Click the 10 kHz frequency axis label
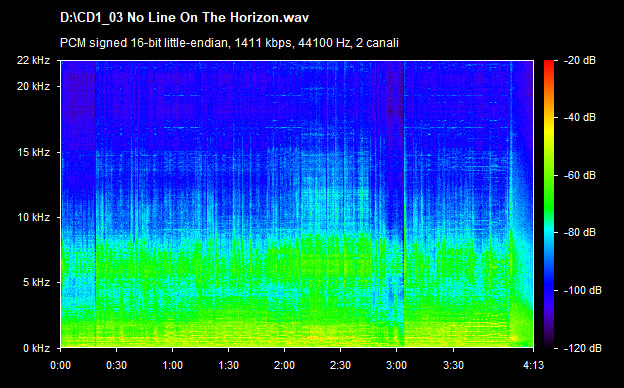The image size is (624, 388). (x=33, y=217)
